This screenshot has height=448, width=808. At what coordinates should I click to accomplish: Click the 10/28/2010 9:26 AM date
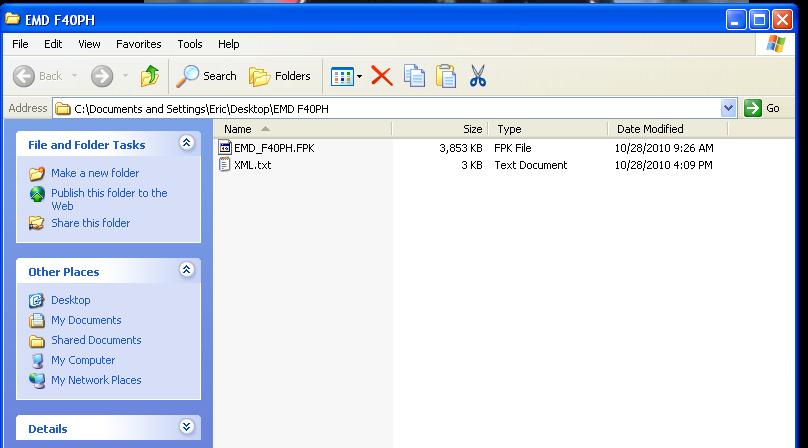[664, 148]
